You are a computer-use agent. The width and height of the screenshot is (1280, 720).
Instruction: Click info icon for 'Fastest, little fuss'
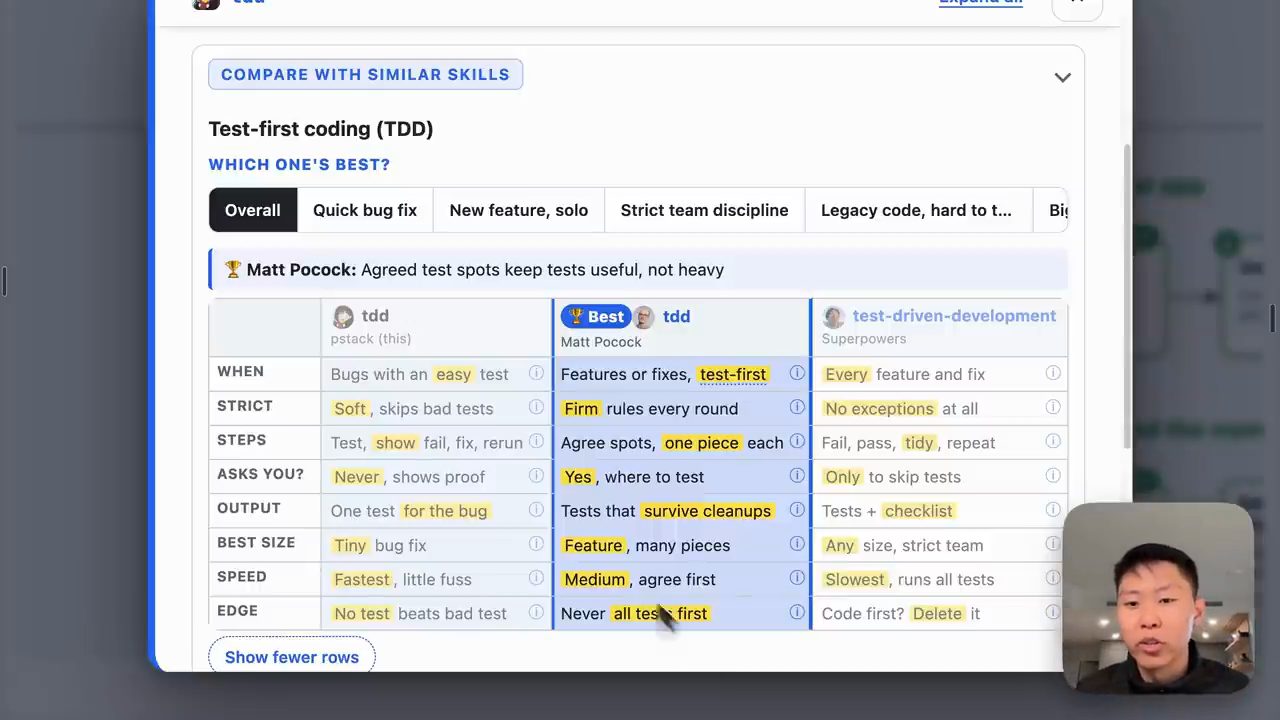click(x=536, y=578)
